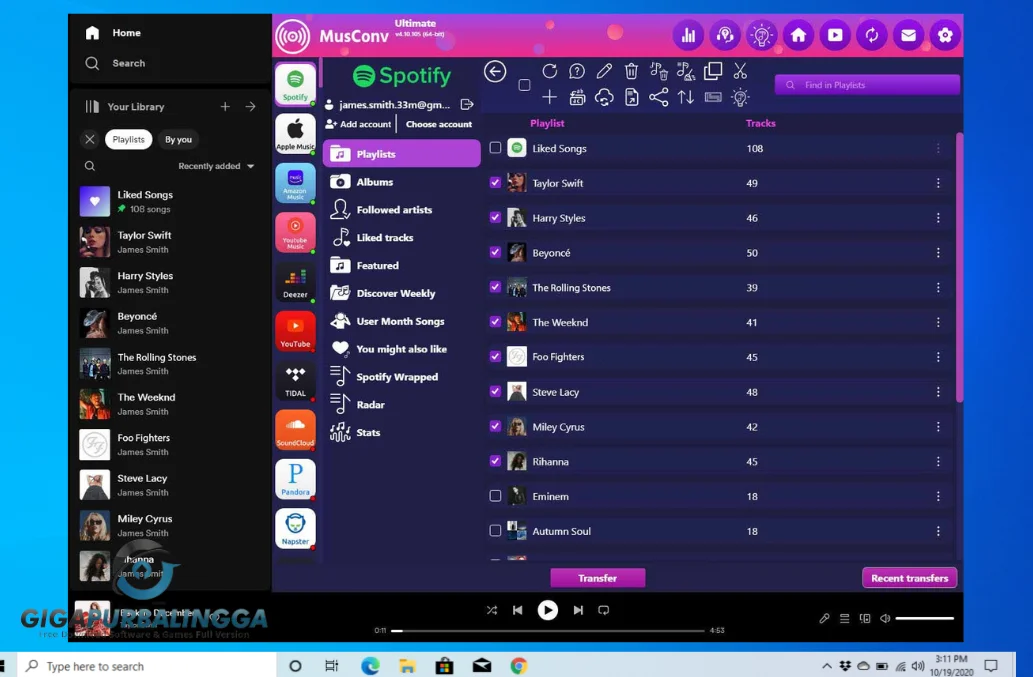Viewport: 1033px width, 677px height.
Task: Click the back arrow circle button
Action: (x=495, y=71)
